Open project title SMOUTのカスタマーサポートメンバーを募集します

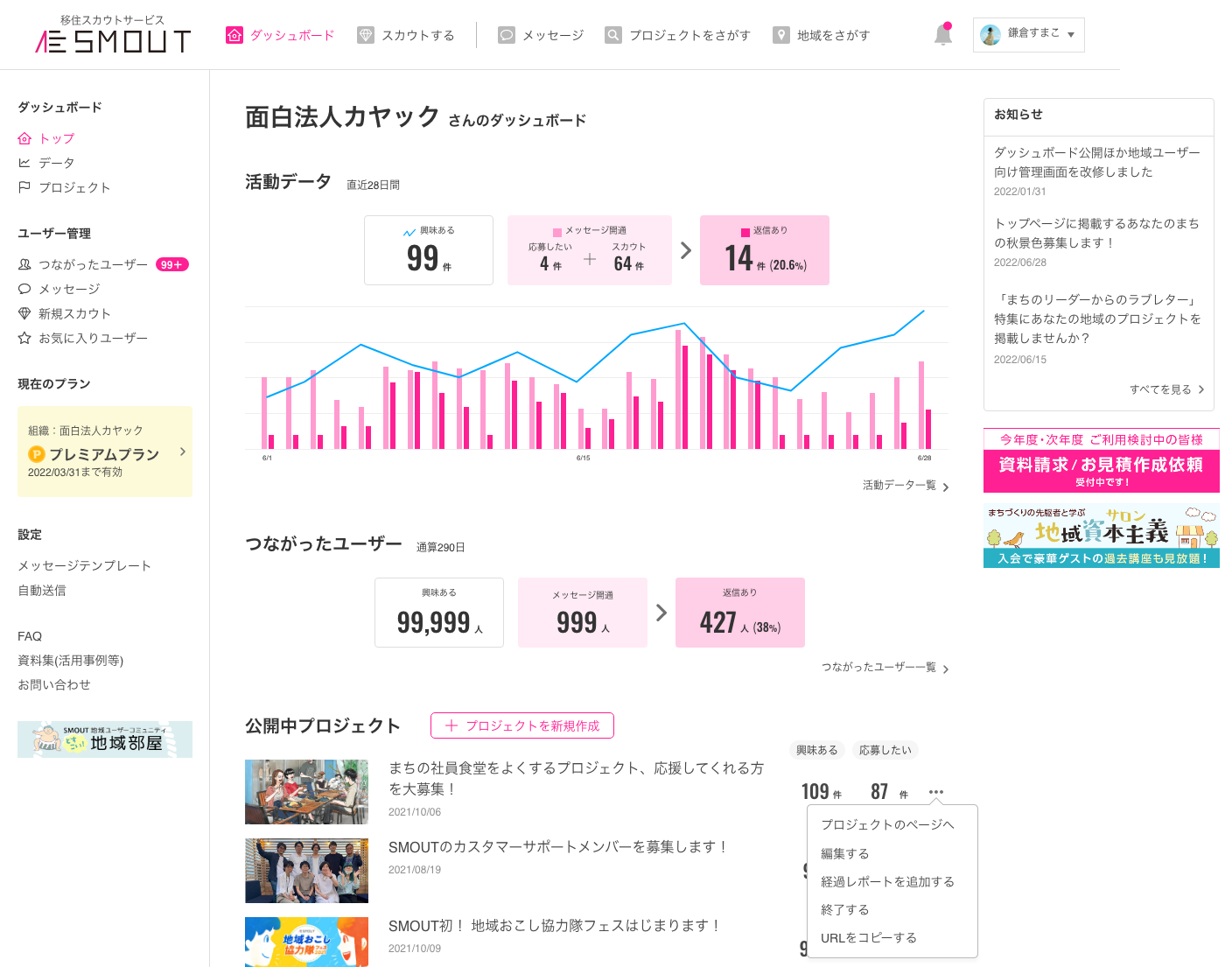point(558,847)
